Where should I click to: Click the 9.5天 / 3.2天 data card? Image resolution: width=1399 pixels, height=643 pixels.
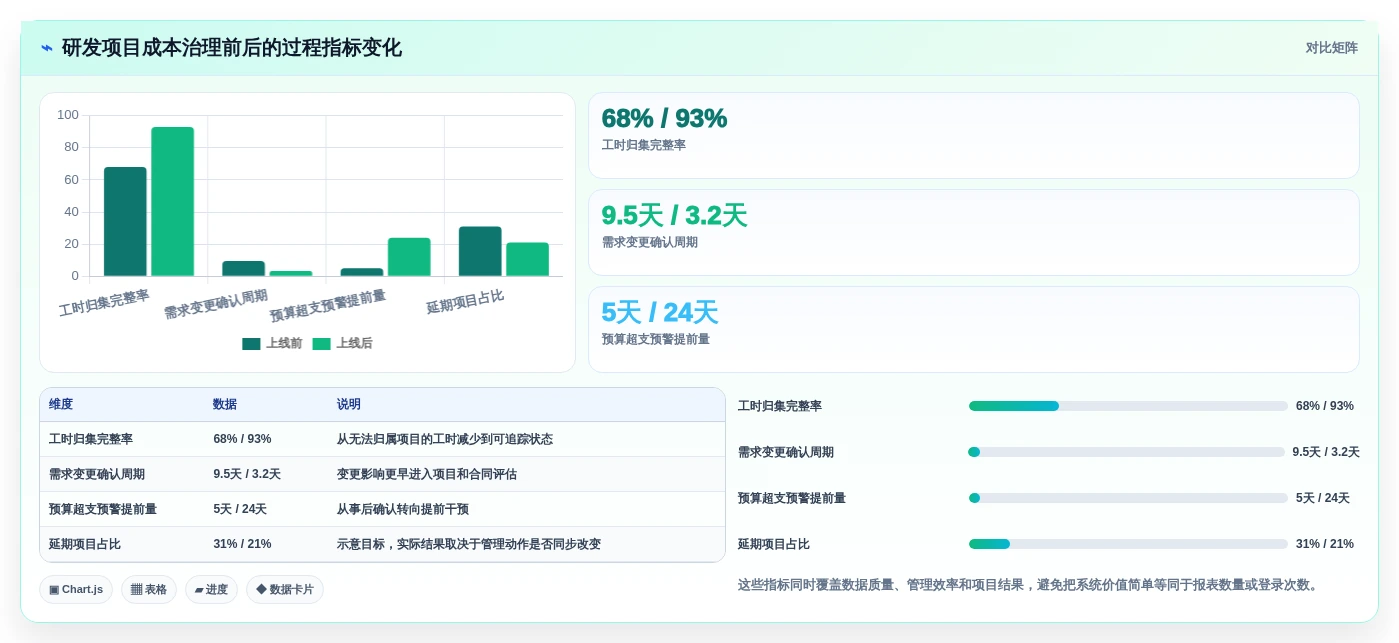pos(974,233)
